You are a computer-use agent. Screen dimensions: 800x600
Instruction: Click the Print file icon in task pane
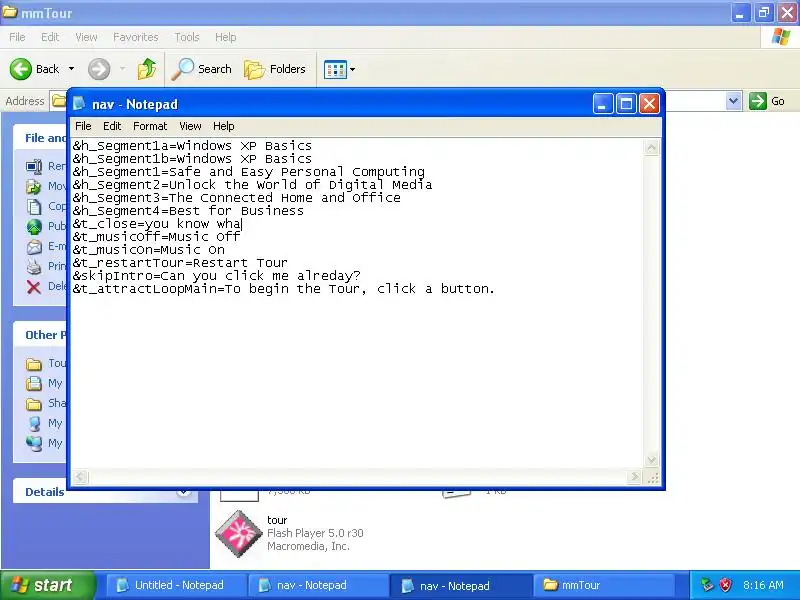(x=34, y=266)
